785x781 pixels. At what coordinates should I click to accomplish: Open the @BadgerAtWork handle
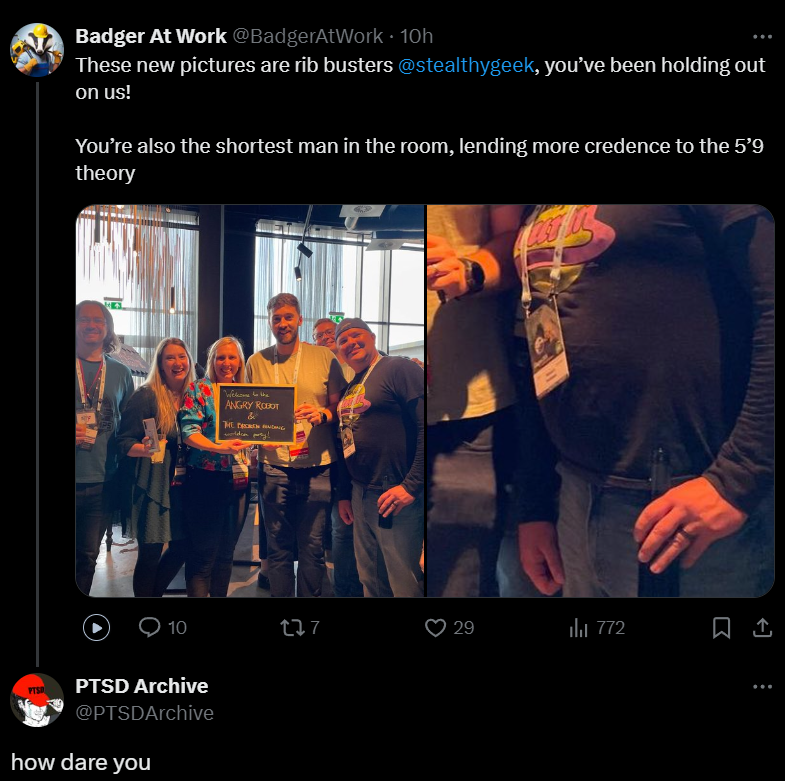(308, 36)
